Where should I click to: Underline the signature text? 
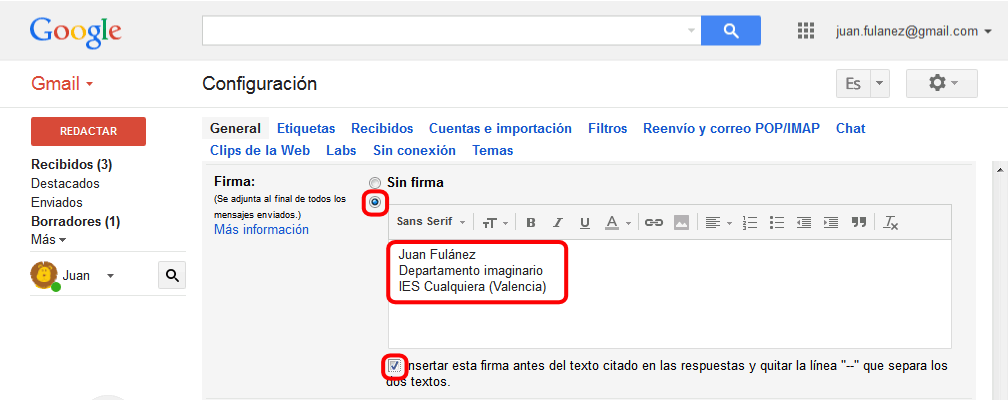(x=585, y=222)
